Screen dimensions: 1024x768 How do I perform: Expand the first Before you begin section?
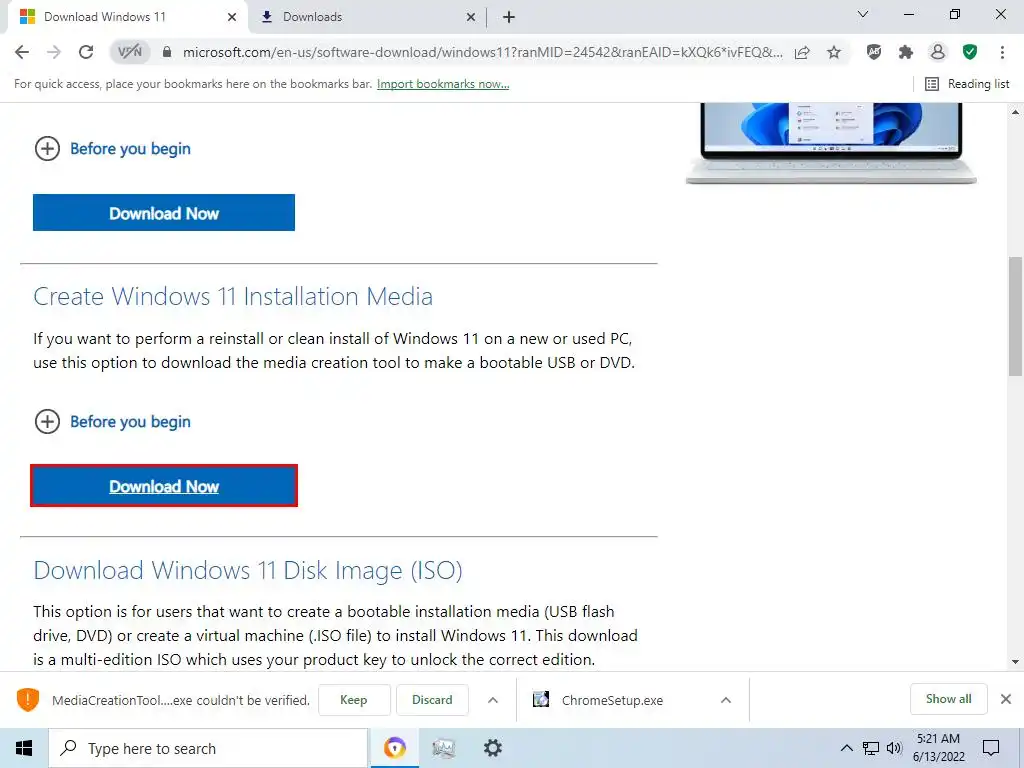pos(112,149)
